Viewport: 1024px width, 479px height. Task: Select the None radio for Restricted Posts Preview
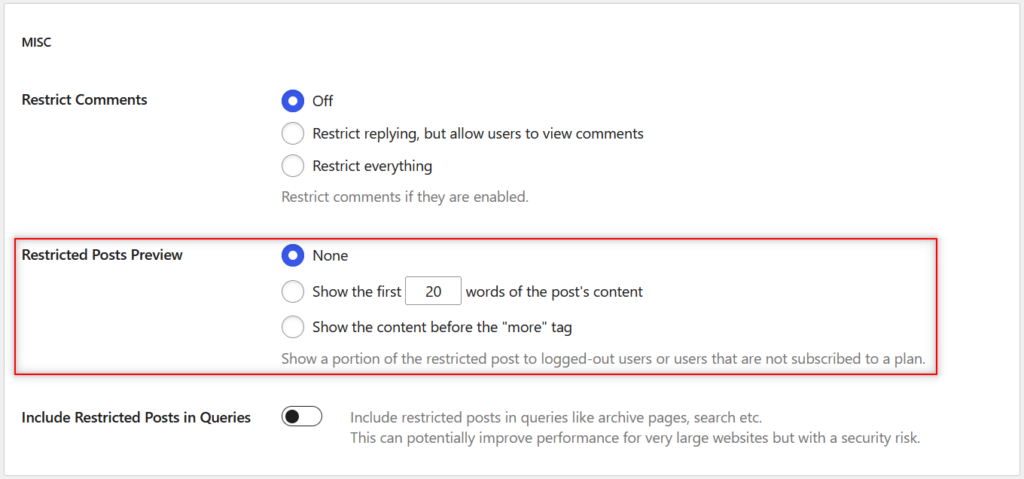293,256
